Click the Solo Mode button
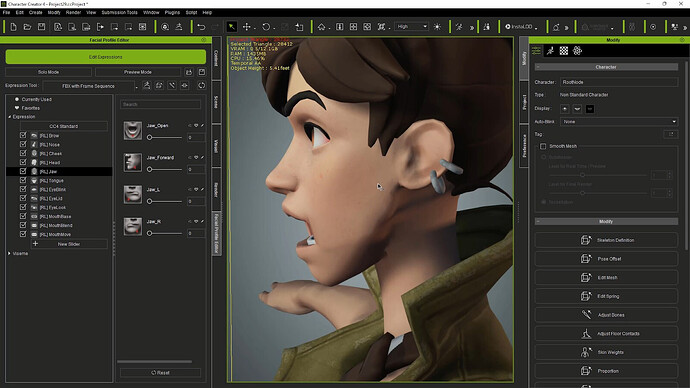This screenshot has width=690, height=388. click(x=48, y=72)
